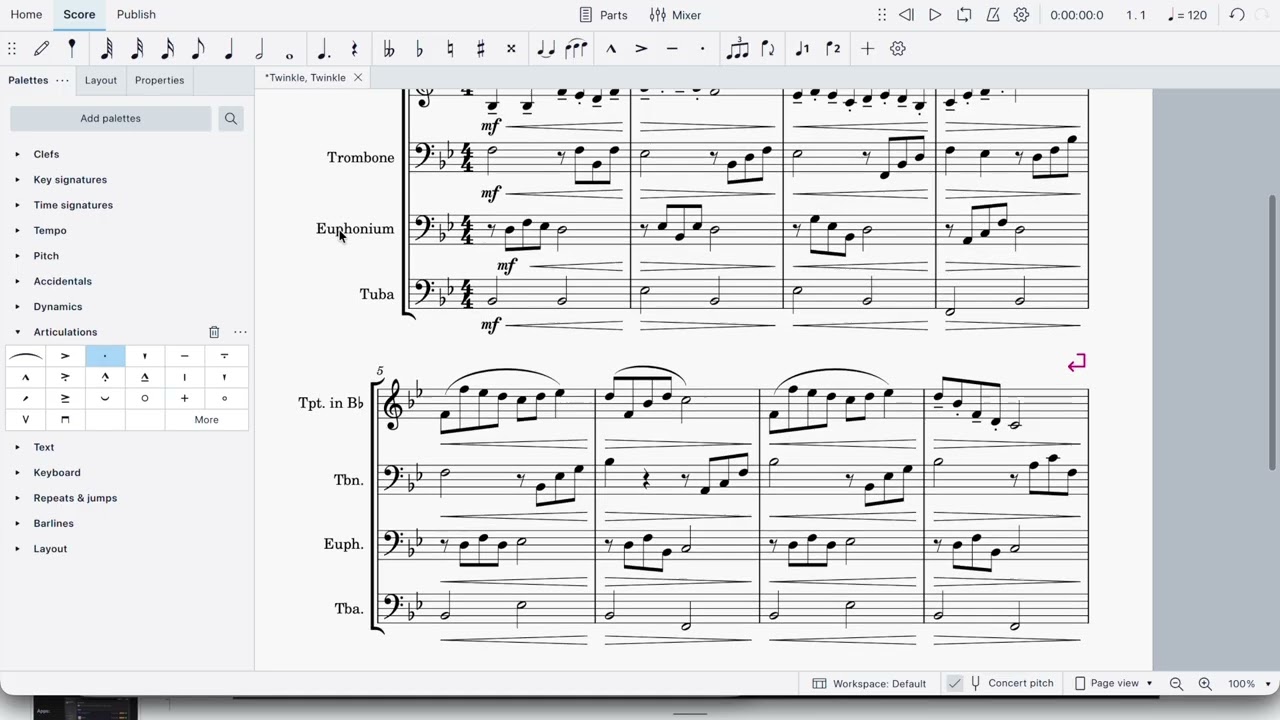
Task: Select the highlighted staccato palette cell
Action: 105,356
